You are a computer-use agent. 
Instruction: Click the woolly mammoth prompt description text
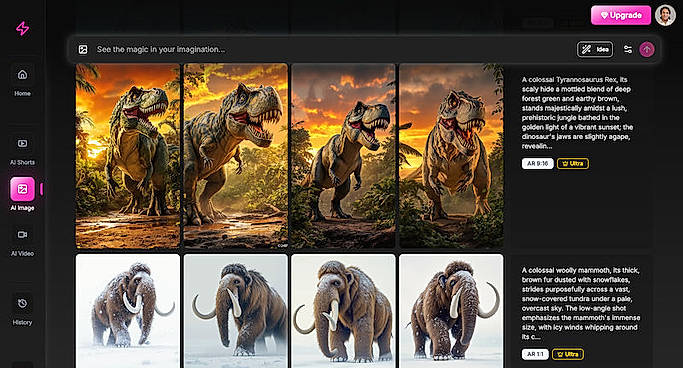click(581, 304)
